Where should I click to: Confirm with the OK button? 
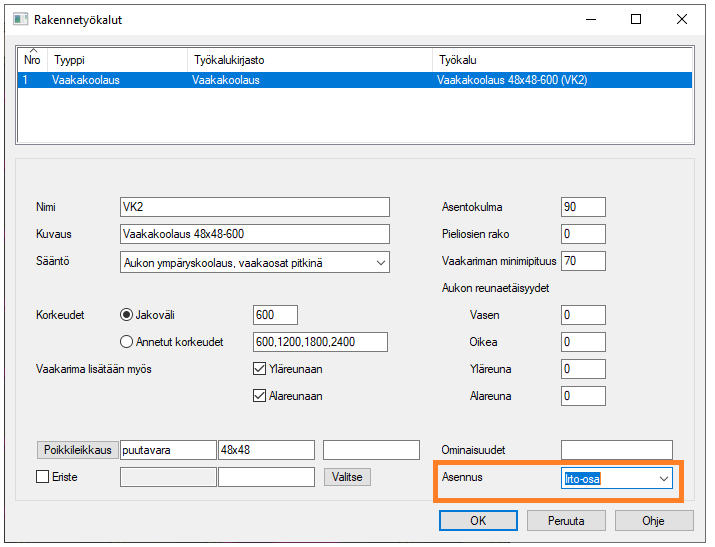tap(478, 520)
